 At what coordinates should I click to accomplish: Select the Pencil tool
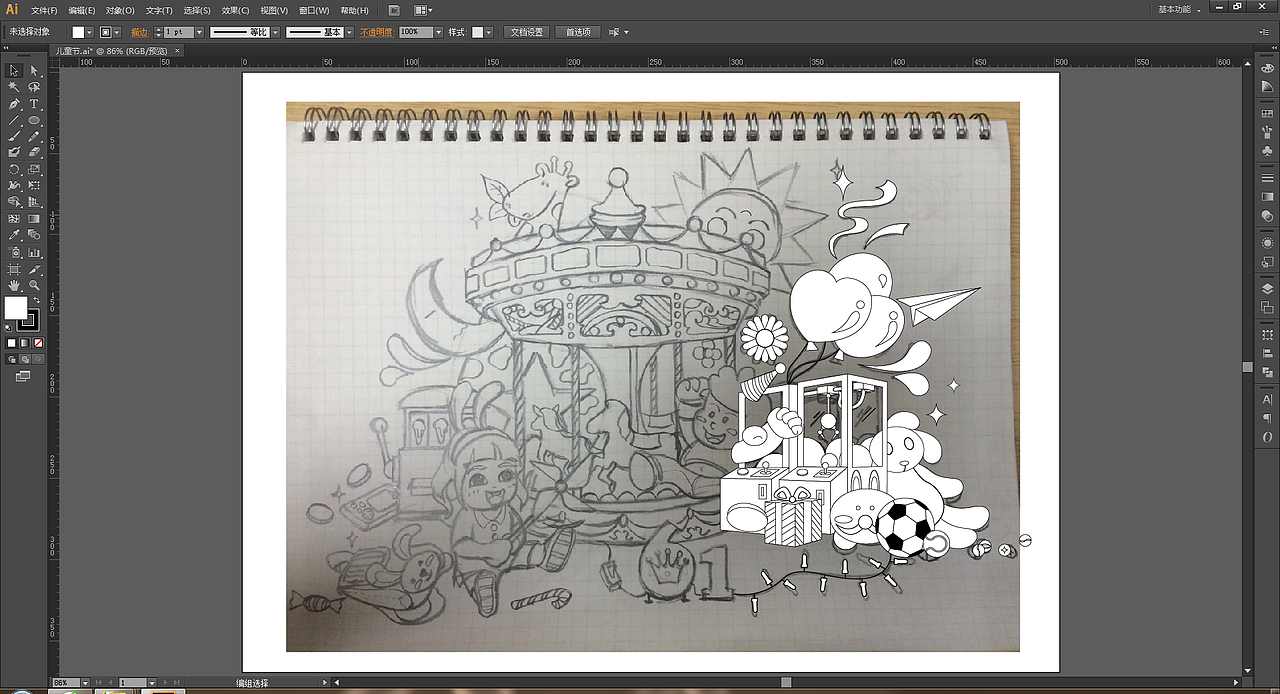click(34, 136)
